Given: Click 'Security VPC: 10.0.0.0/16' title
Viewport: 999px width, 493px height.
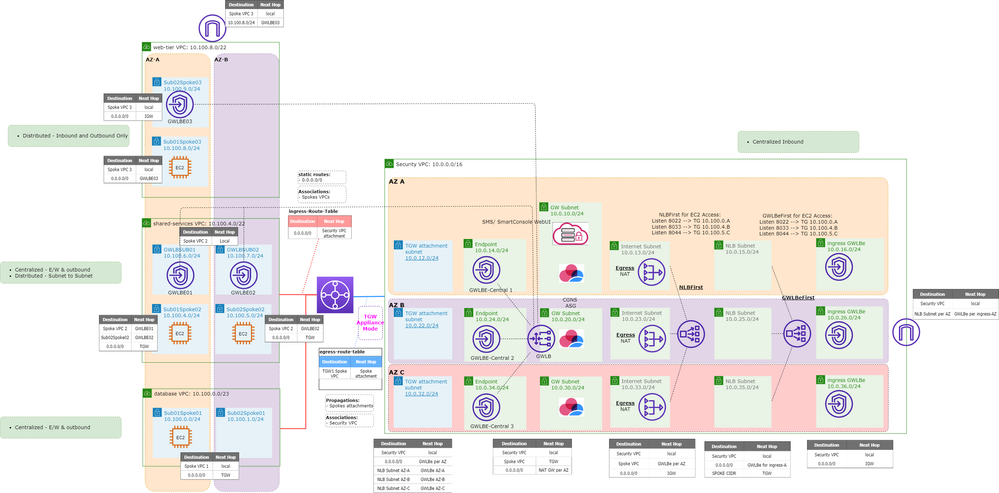Looking at the screenshot, I should [429, 164].
